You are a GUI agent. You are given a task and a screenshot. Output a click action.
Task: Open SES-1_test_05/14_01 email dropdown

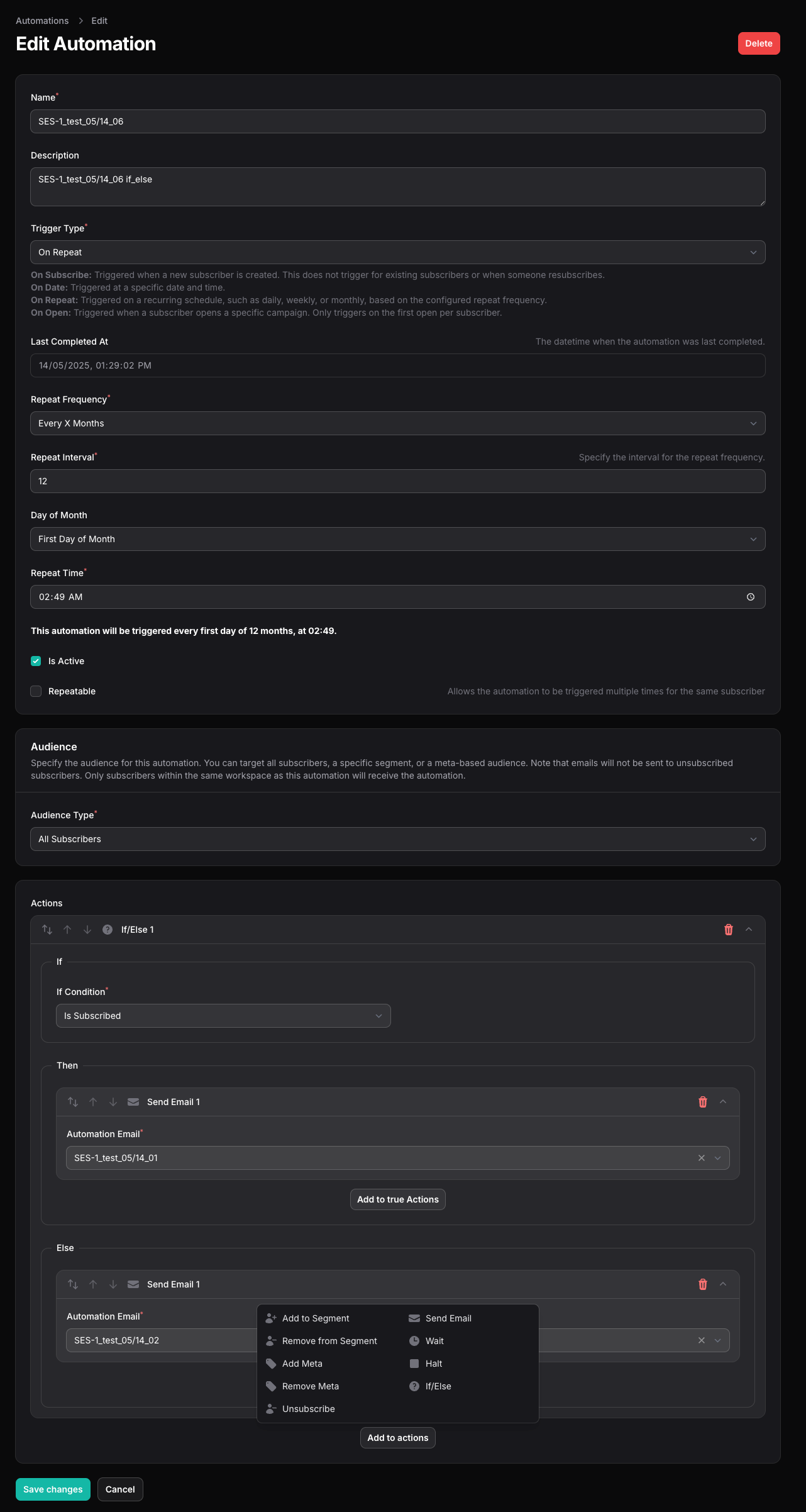718,1158
